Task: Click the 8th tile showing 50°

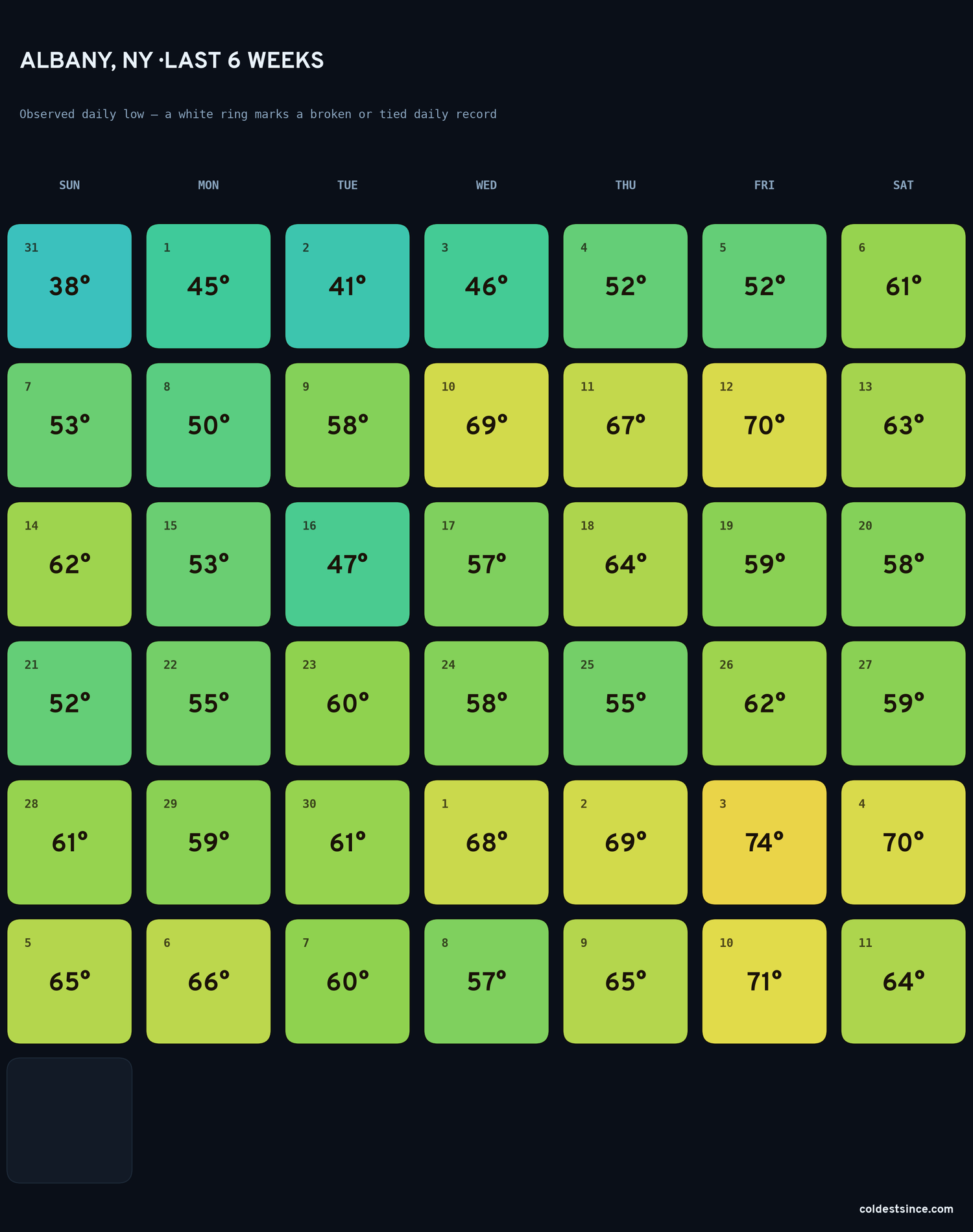Action: (208, 425)
